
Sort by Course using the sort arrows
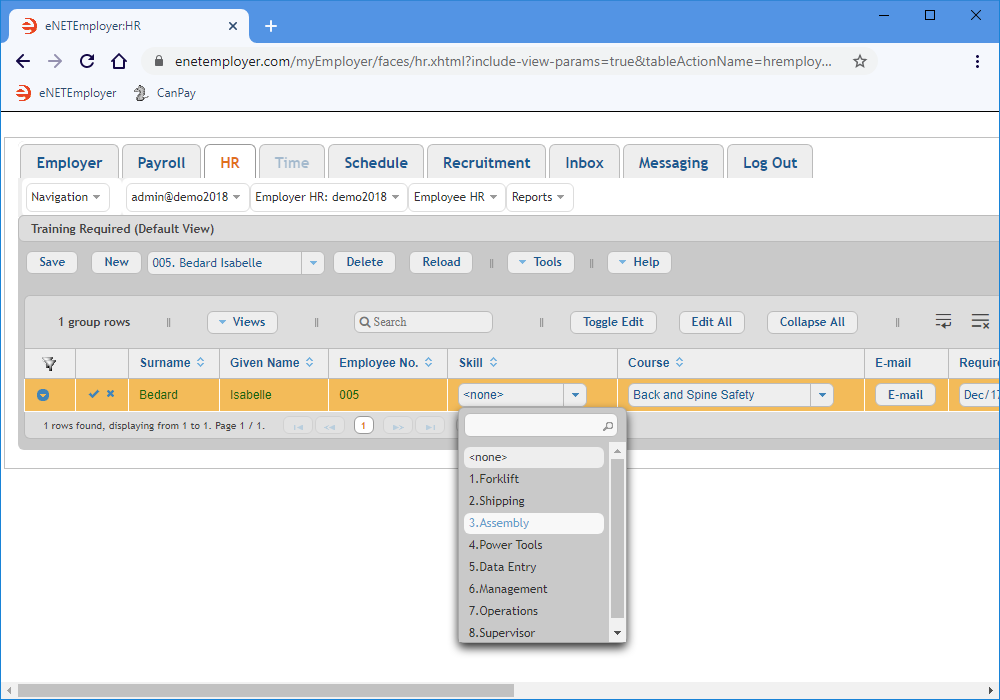[x=680, y=362]
